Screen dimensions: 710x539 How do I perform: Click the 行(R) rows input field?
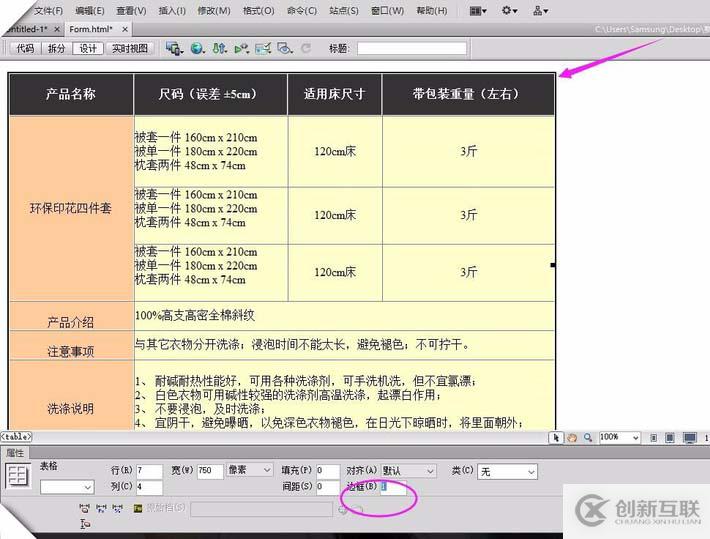click(x=149, y=471)
